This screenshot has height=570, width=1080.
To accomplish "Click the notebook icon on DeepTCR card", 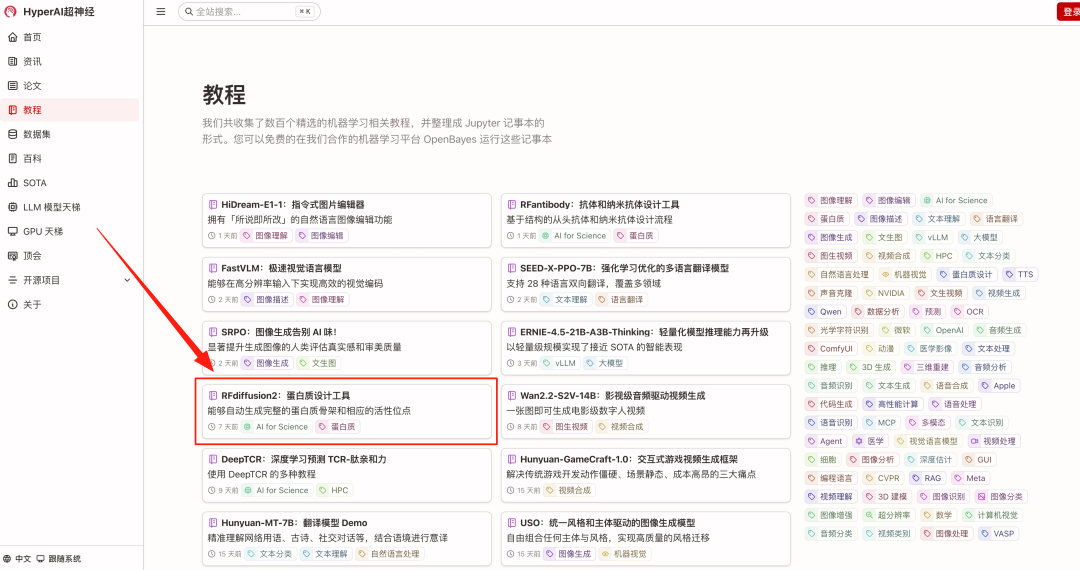I will 213,459.
